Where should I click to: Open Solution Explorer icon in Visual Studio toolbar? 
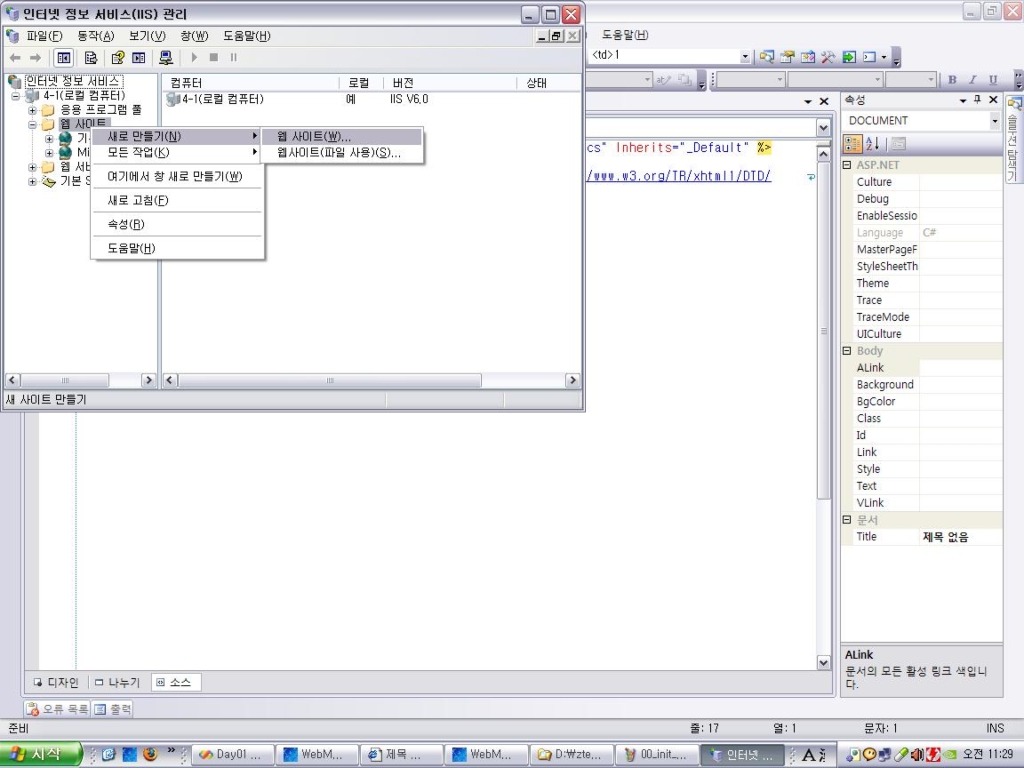[767, 57]
